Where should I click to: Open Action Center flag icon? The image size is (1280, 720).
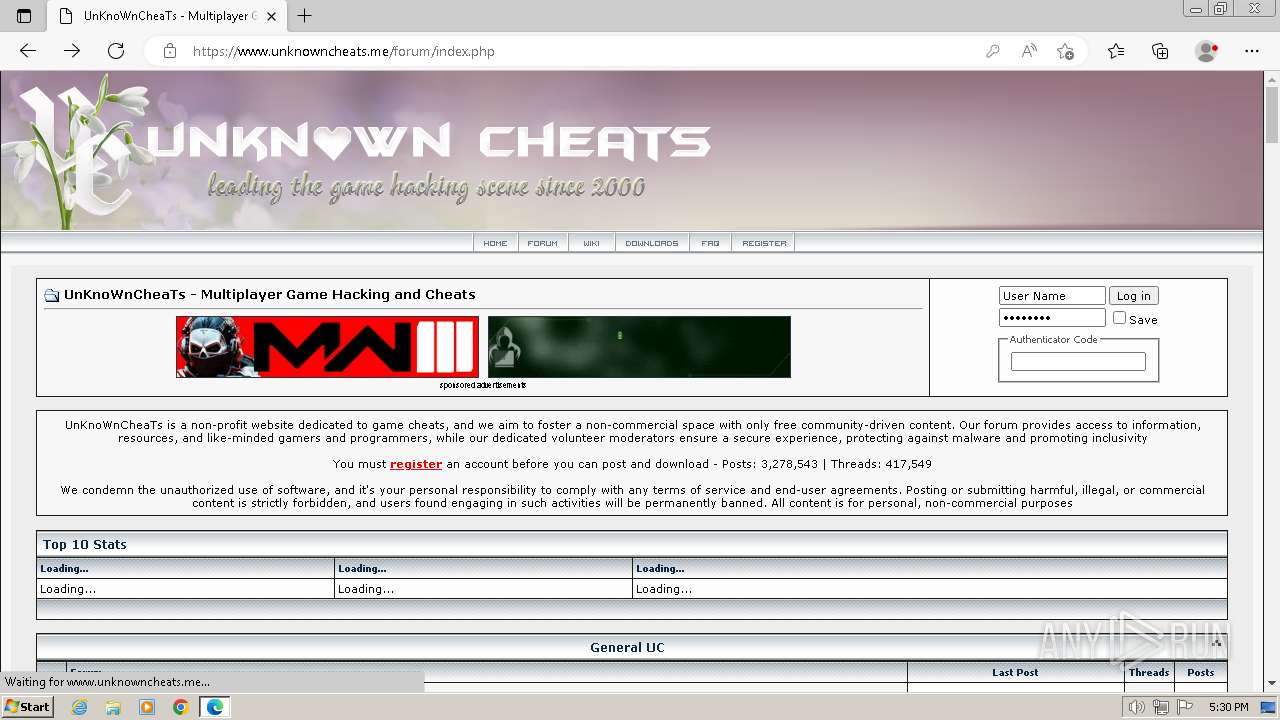point(1185,707)
